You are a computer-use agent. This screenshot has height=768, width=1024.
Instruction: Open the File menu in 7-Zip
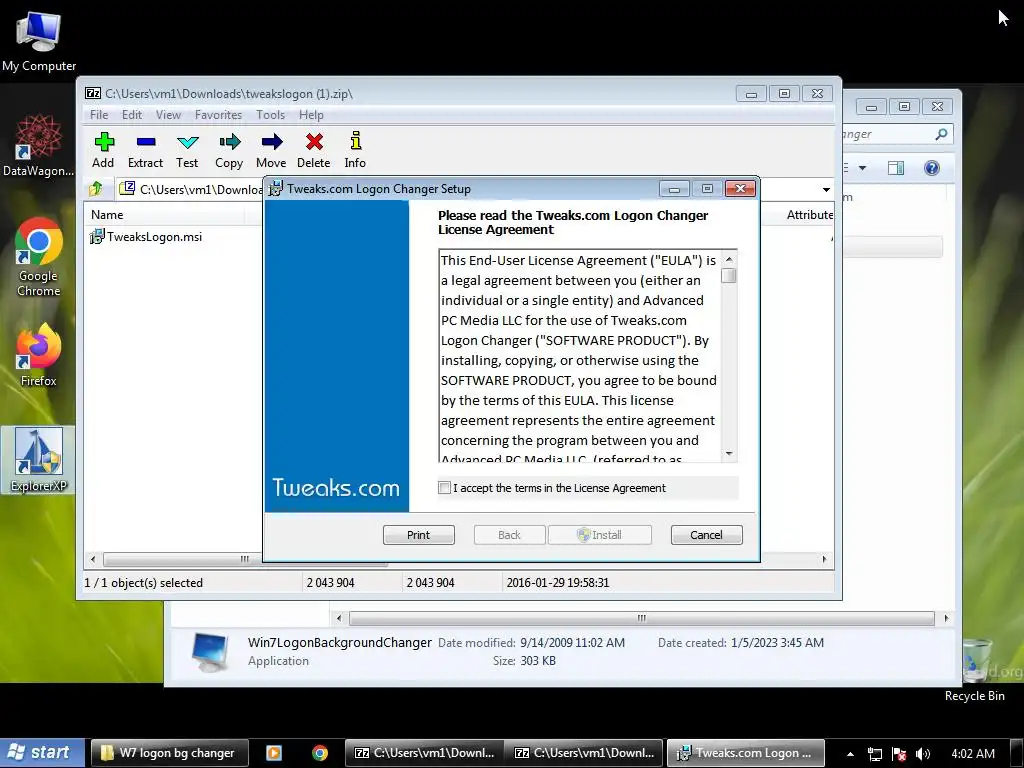[99, 115]
